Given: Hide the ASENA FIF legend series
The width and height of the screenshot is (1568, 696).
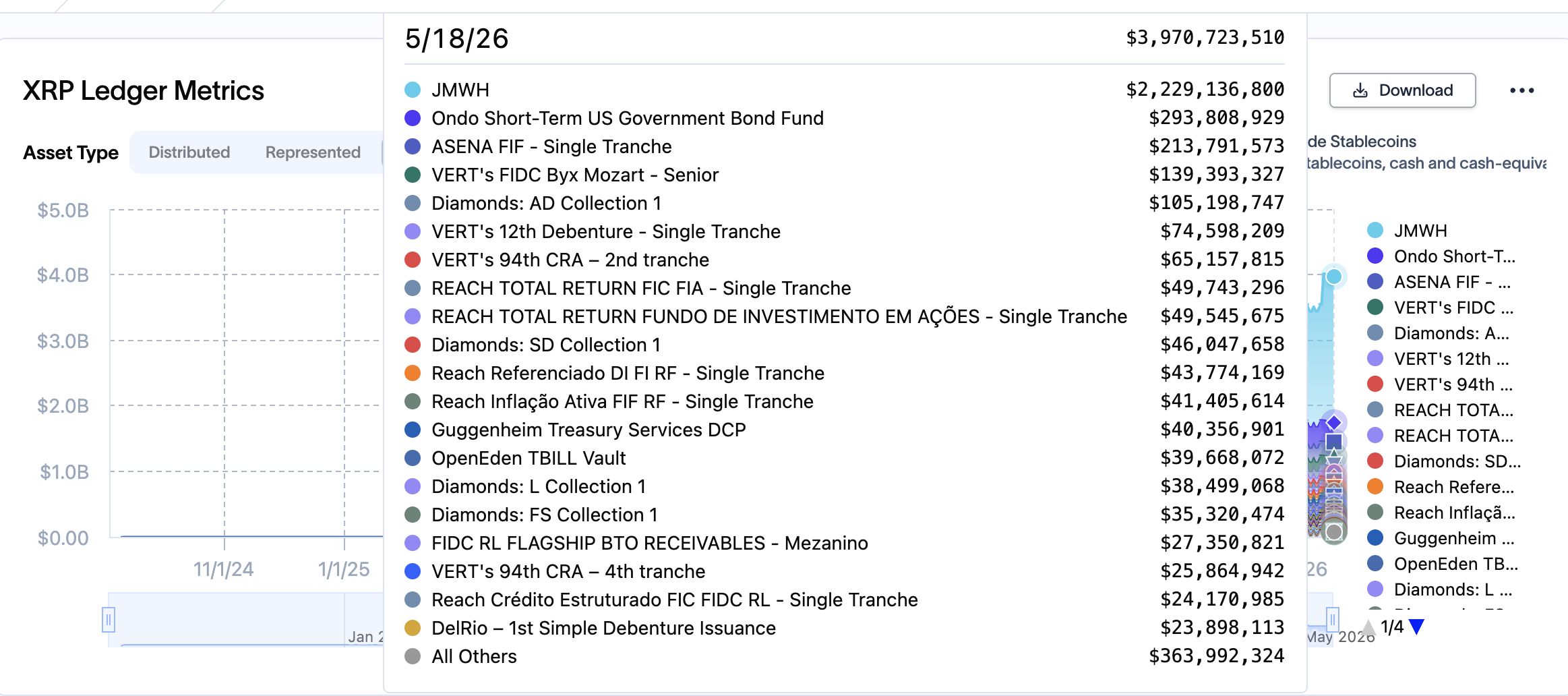Looking at the screenshot, I should [1439, 282].
